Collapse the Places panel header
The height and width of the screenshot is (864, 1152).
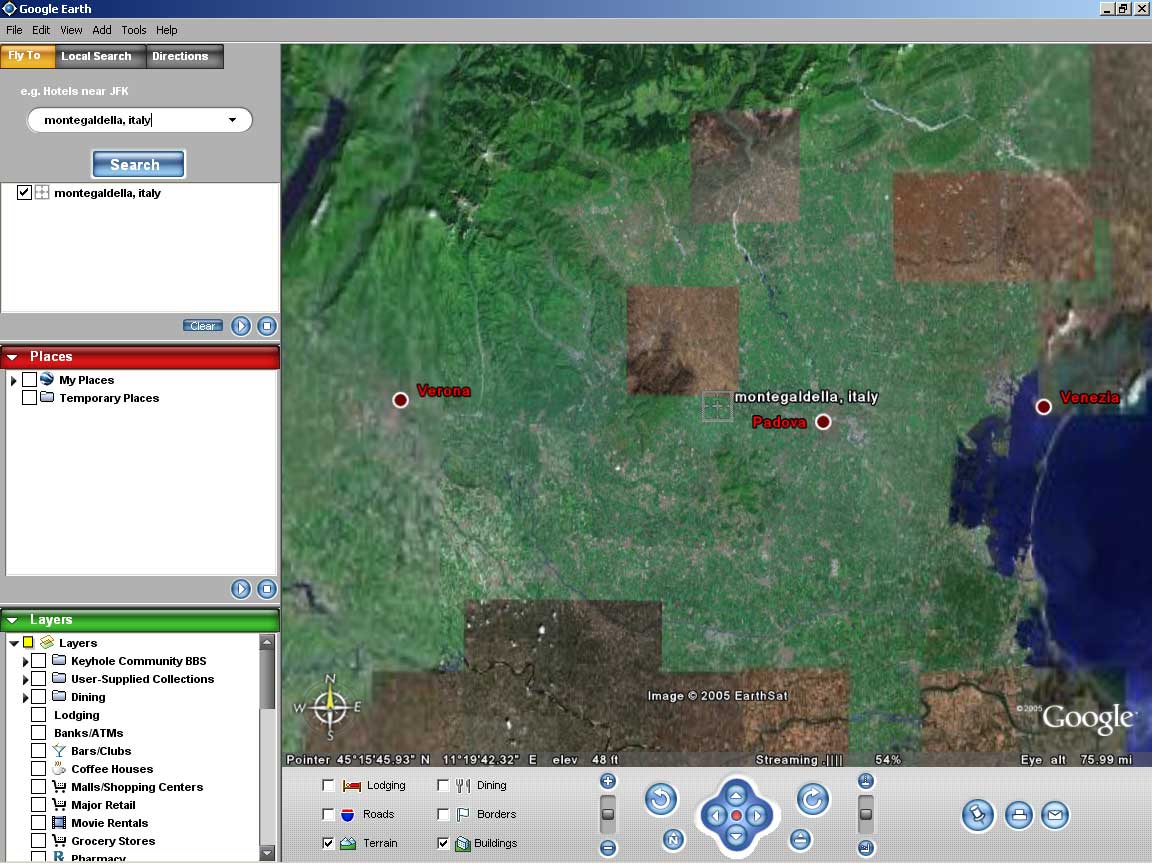coord(12,357)
